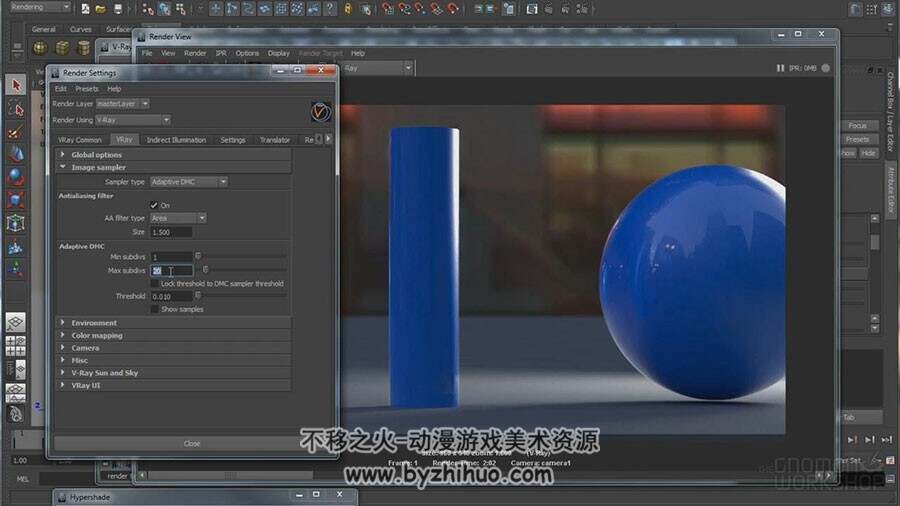Screen dimensions: 900x506
Task: Select the Paint Selection tool
Action: tap(16, 132)
